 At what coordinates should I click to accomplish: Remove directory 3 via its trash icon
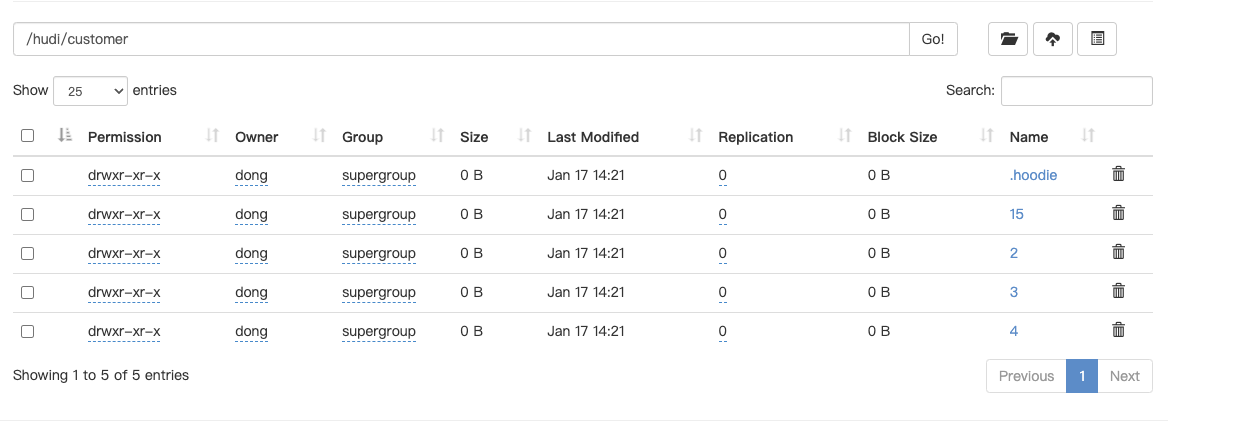point(1118,291)
